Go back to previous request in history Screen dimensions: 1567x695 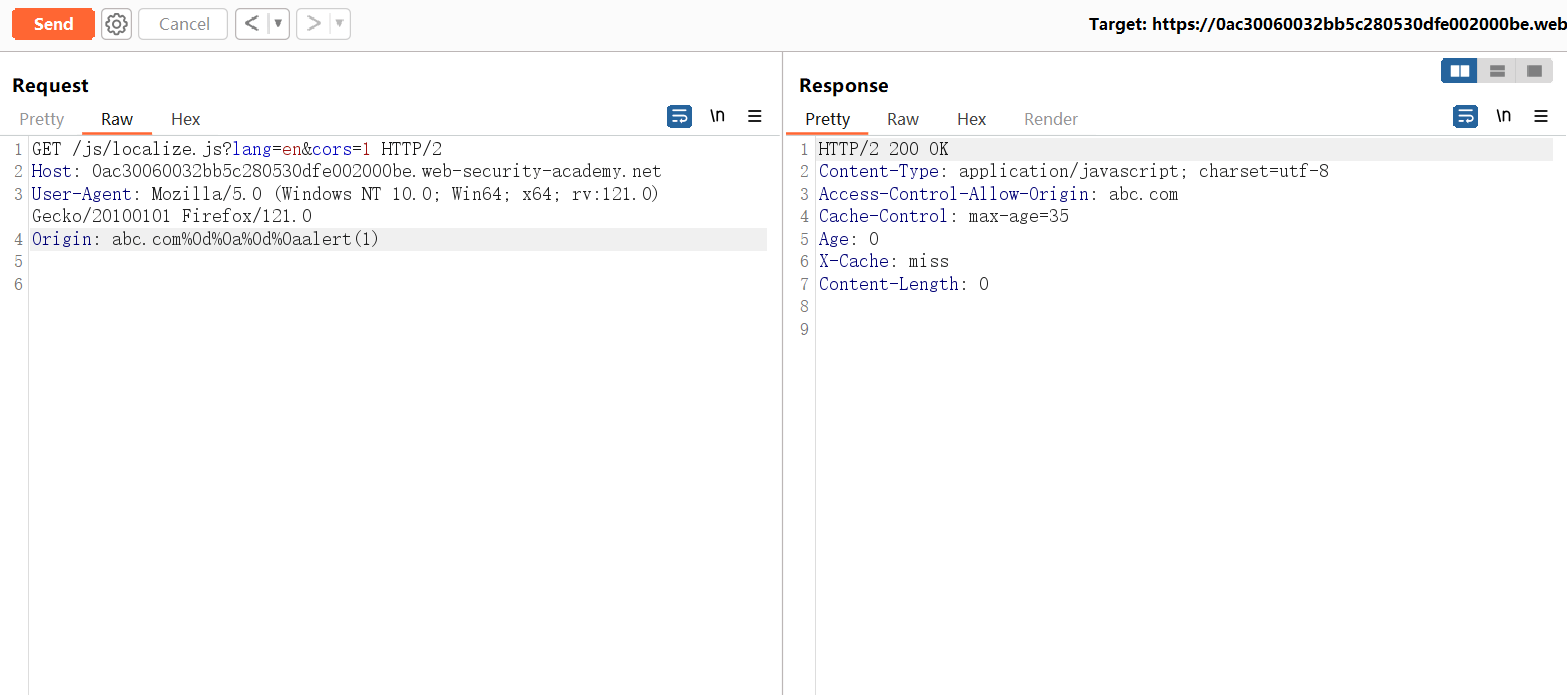point(252,24)
